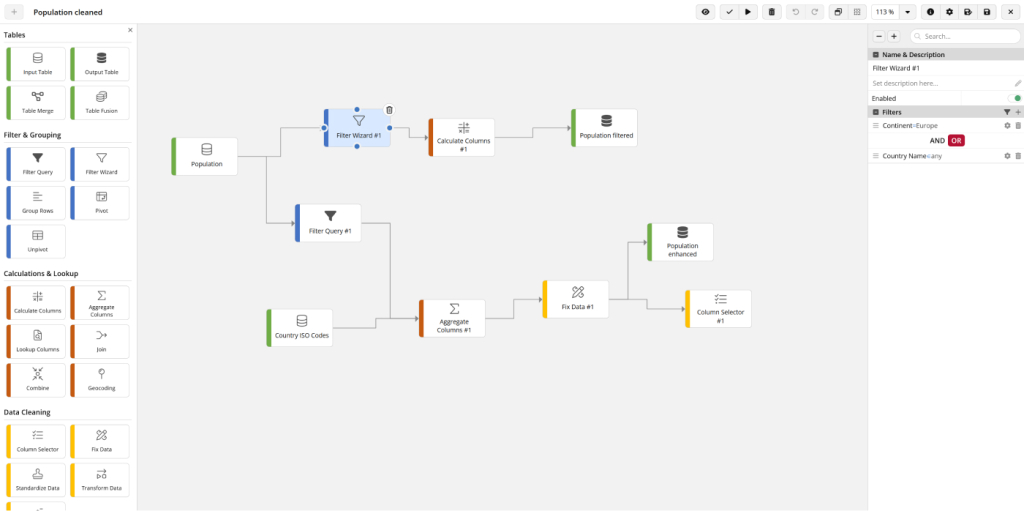Click the plus button beside Population cleaned
The image size is (1024, 511).
14,12
